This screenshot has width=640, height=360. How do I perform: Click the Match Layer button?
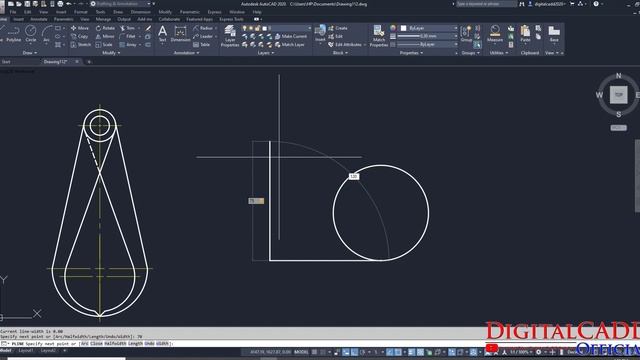coord(290,44)
